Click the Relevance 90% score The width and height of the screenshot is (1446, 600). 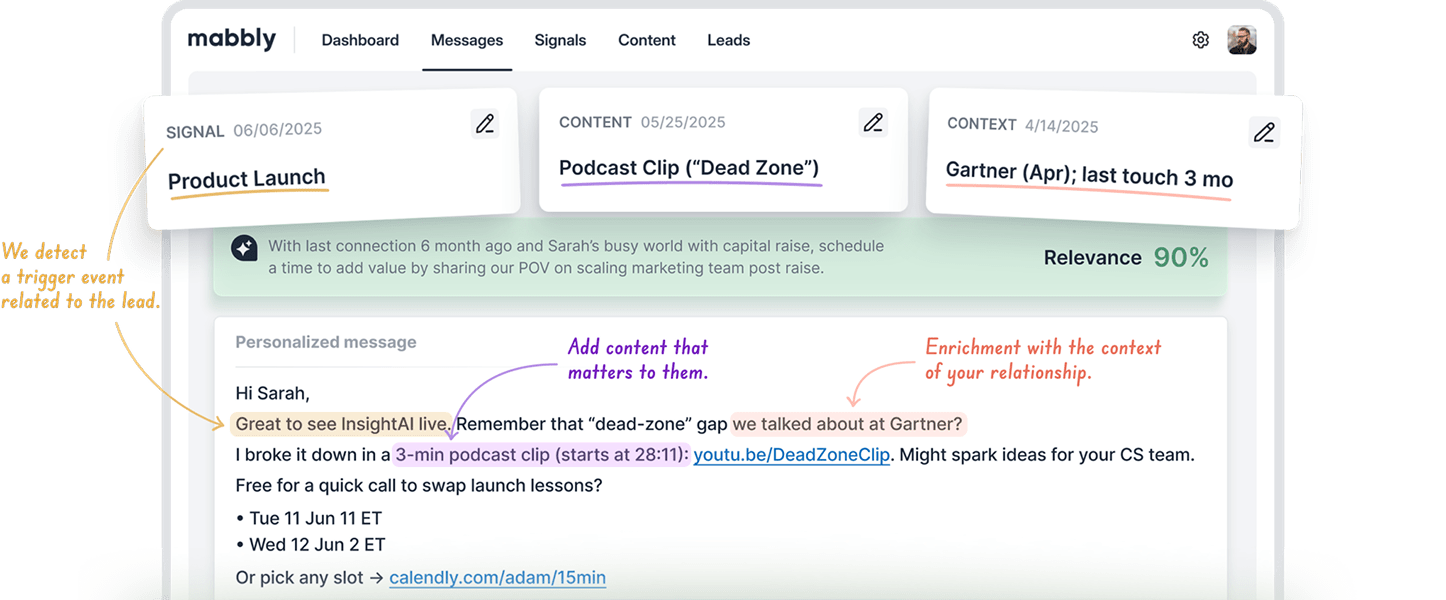[1125, 258]
